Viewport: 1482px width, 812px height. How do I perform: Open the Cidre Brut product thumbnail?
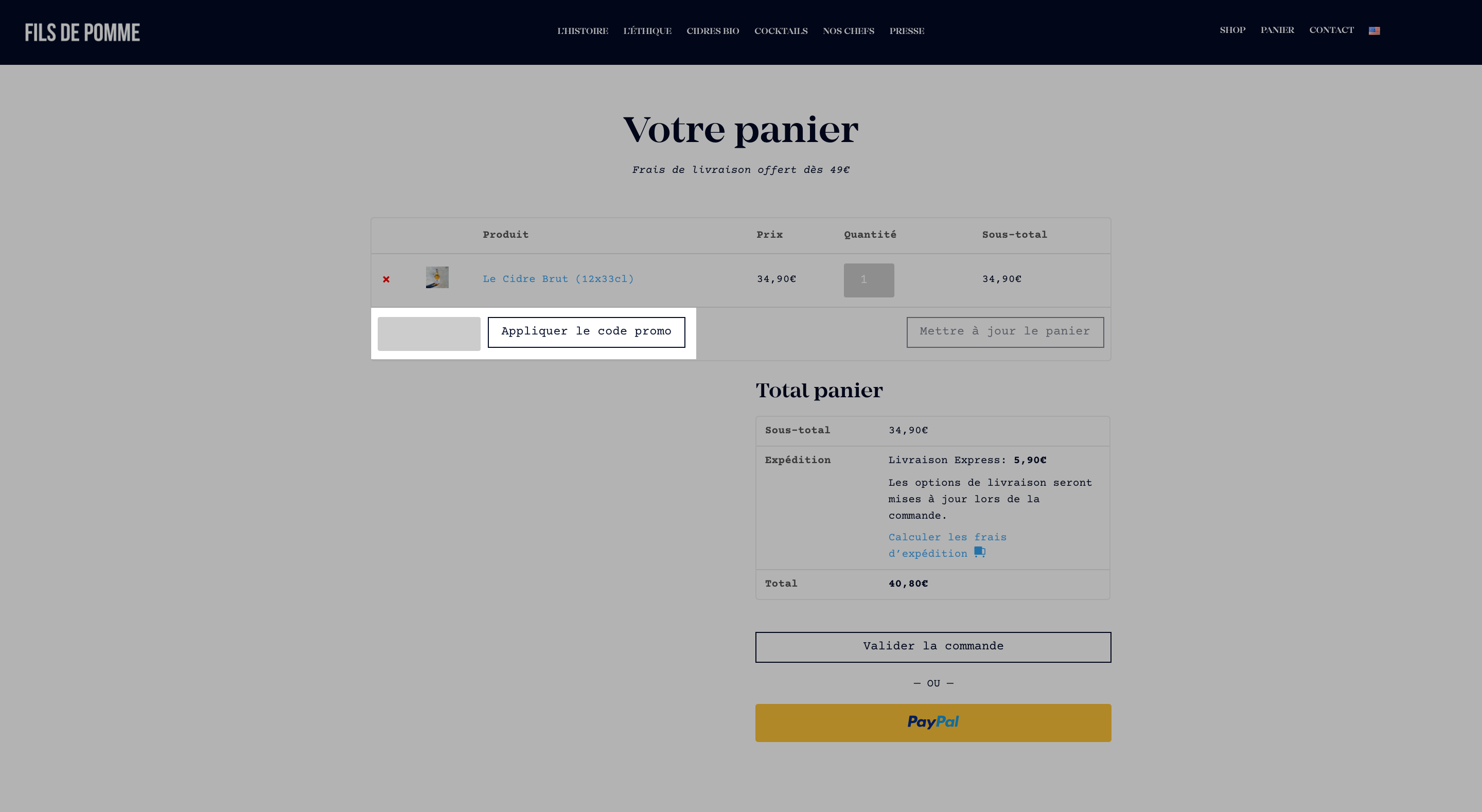click(437, 277)
